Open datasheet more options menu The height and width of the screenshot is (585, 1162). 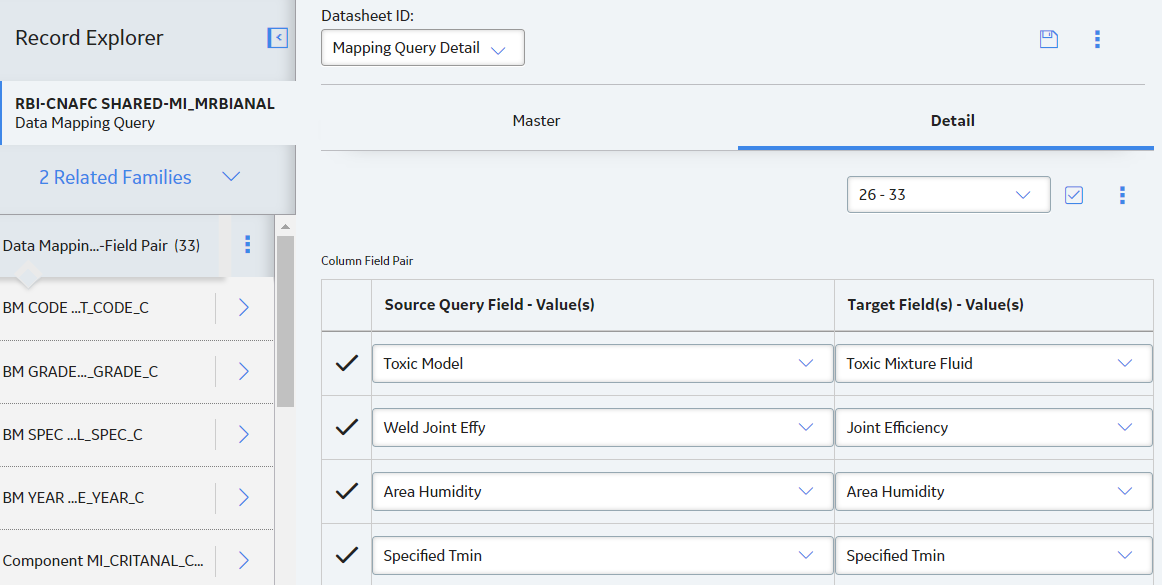coord(1098,39)
